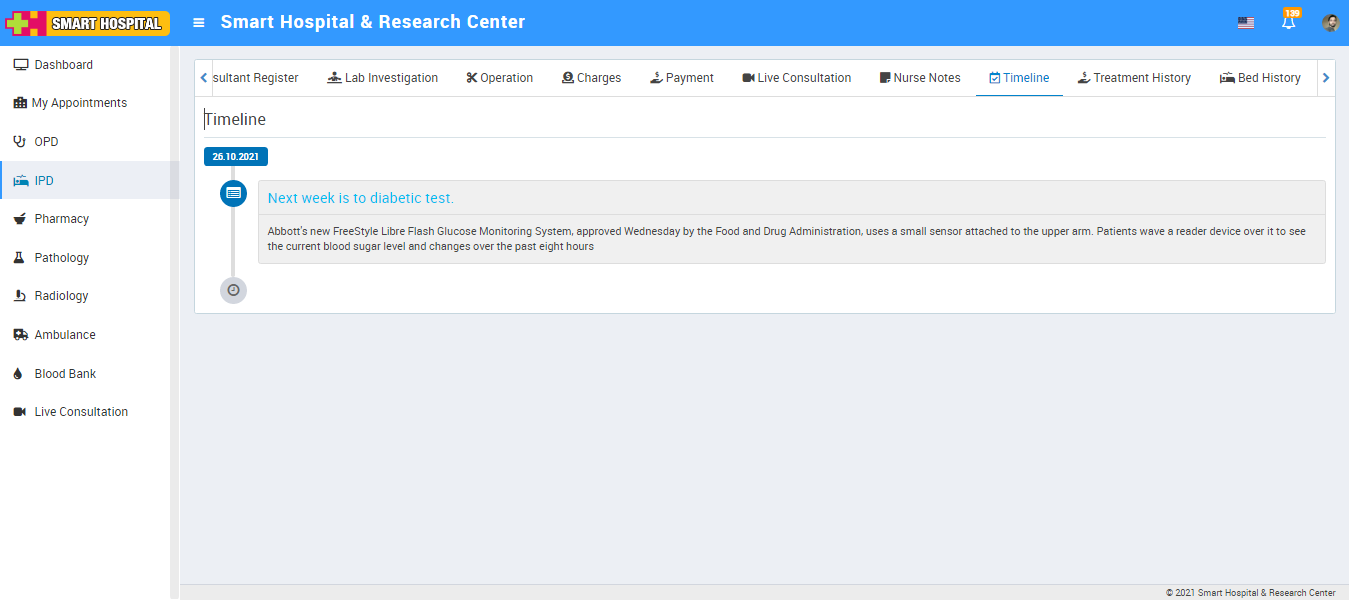The height and width of the screenshot is (600, 1349).
Task: Click the timeline entry note icon
Action: click(233, 193)
